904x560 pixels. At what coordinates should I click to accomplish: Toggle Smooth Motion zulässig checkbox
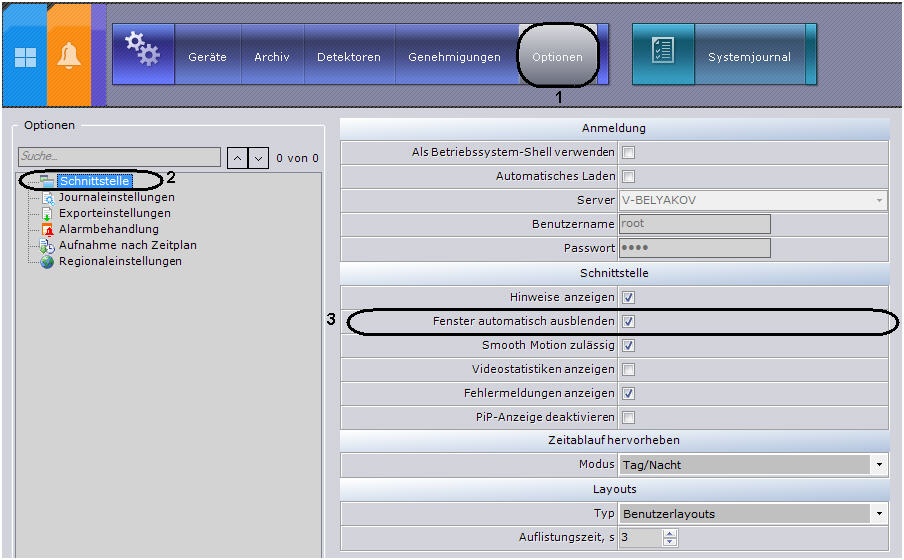click(x=628, y=345)
